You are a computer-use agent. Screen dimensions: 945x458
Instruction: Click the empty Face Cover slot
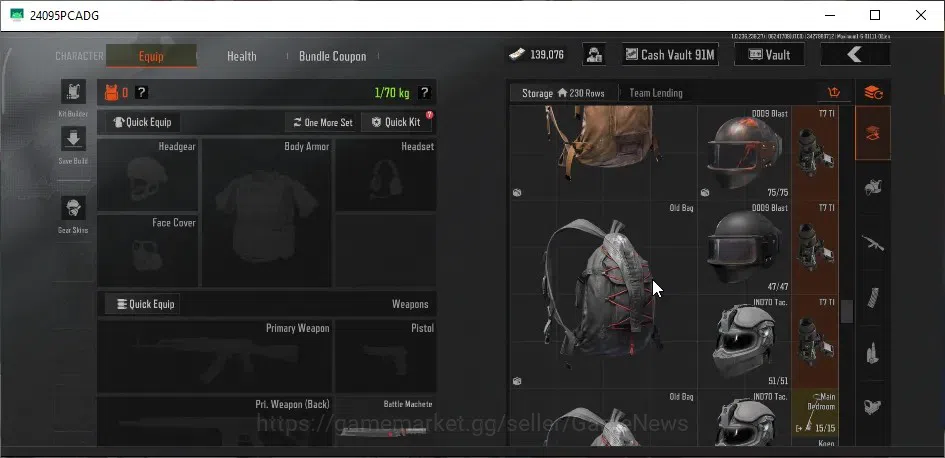point(148,251)
